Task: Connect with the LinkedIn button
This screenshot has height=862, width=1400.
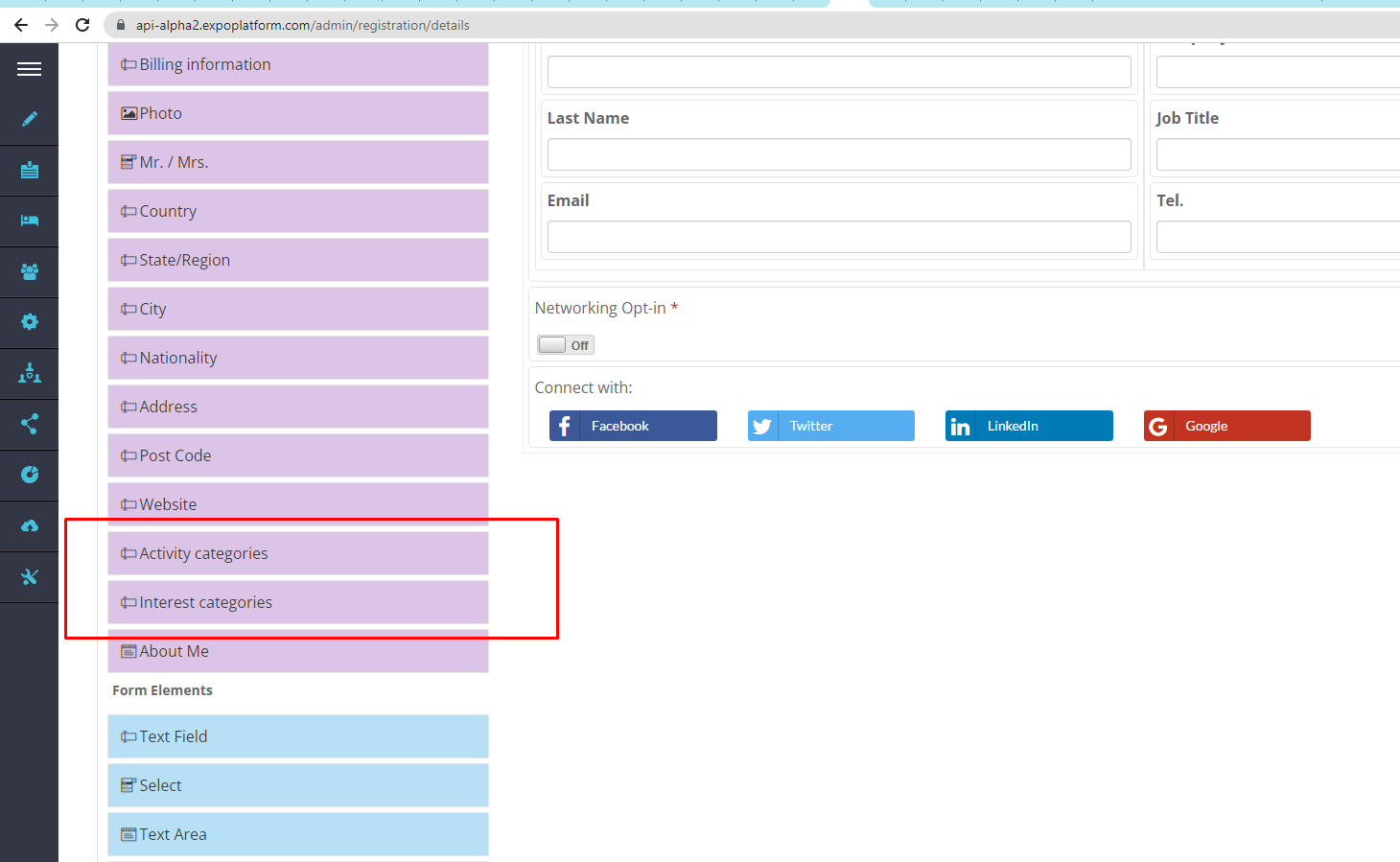Action: point(1029,426)
